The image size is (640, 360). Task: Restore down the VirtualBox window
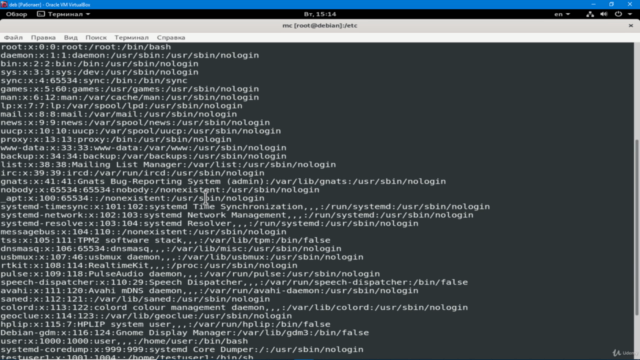coord(611,4)
